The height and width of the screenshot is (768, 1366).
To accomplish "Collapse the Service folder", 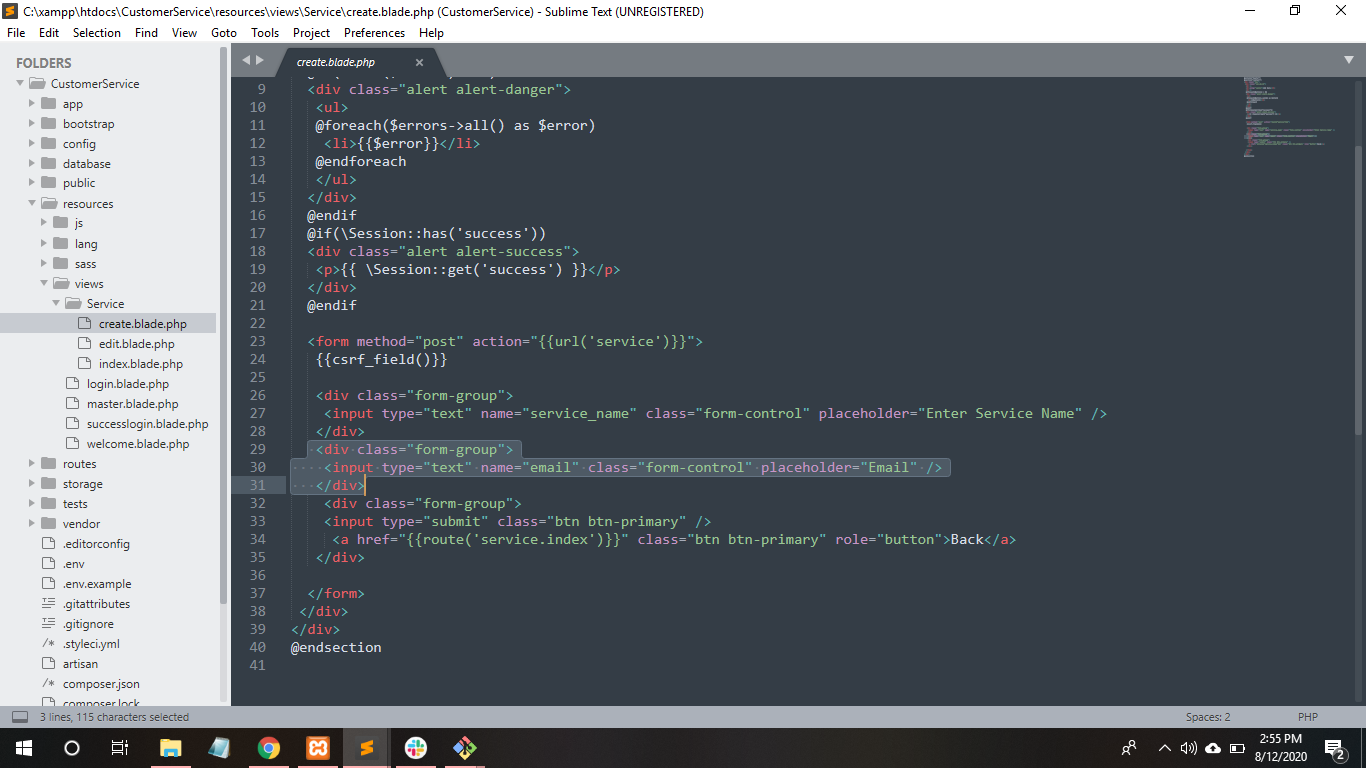I will [x=57, y=304].
